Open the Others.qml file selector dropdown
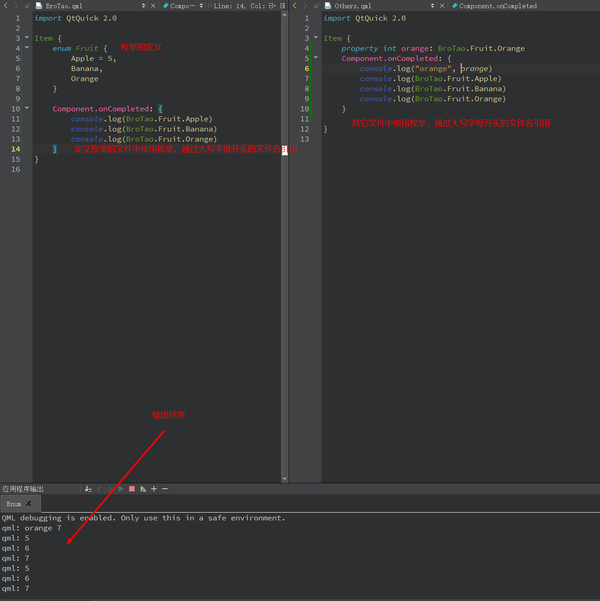 [432, 6]
